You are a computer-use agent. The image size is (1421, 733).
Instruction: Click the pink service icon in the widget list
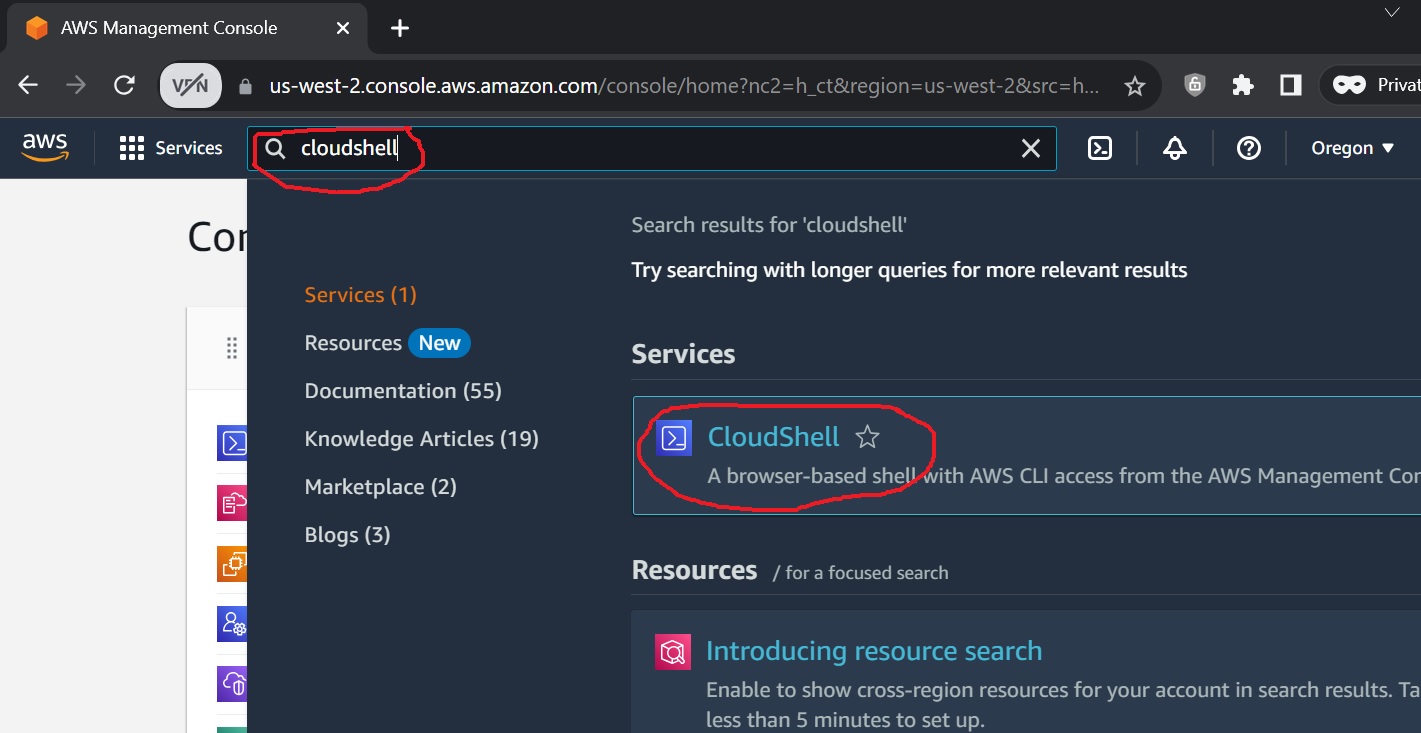pyautogui.click(x=232, y=502)
